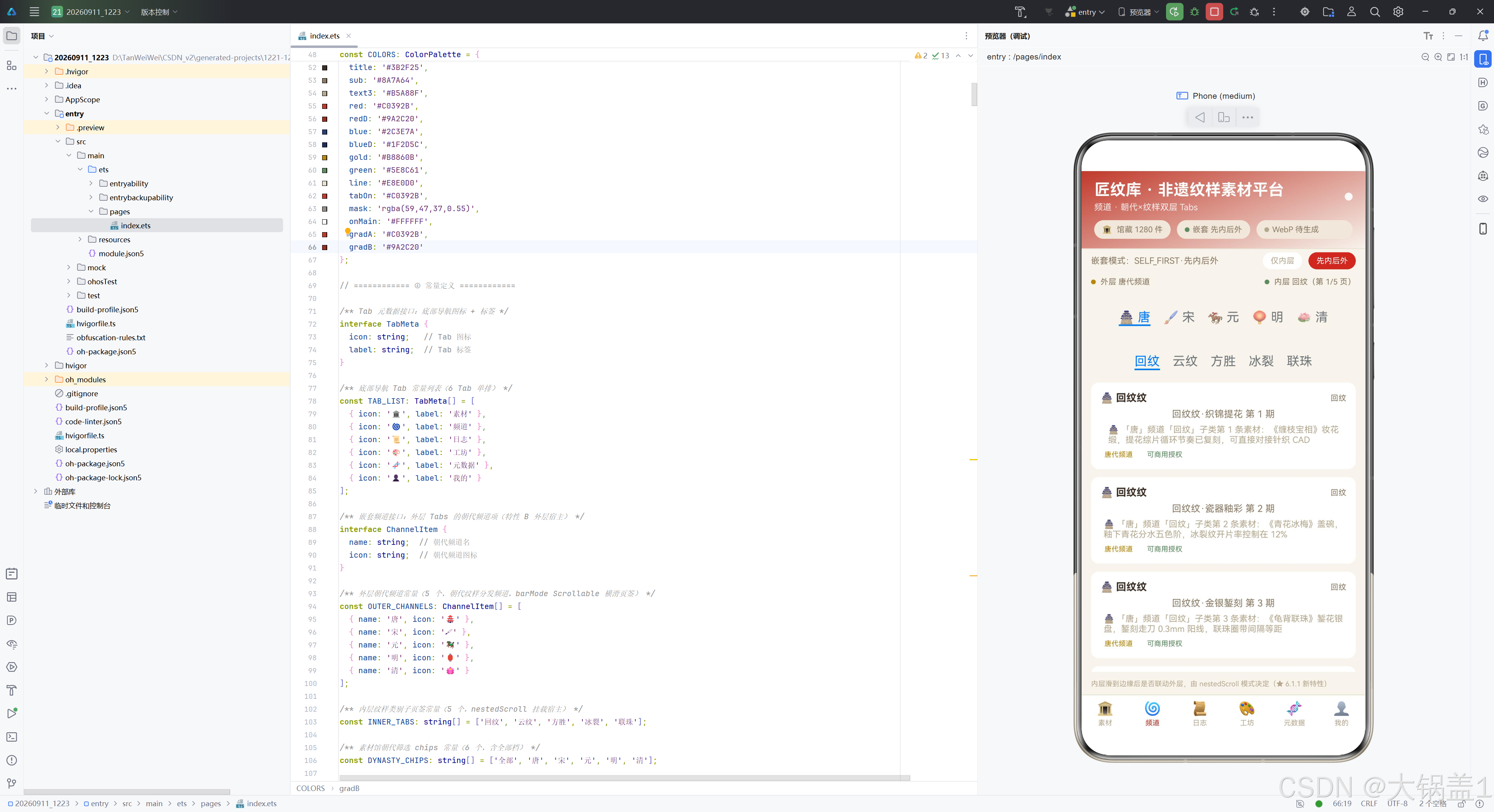The height and width of the screenshot is (812, 1494).
Task: Open previewer more options ellipsis
Action: (1247, 117)
